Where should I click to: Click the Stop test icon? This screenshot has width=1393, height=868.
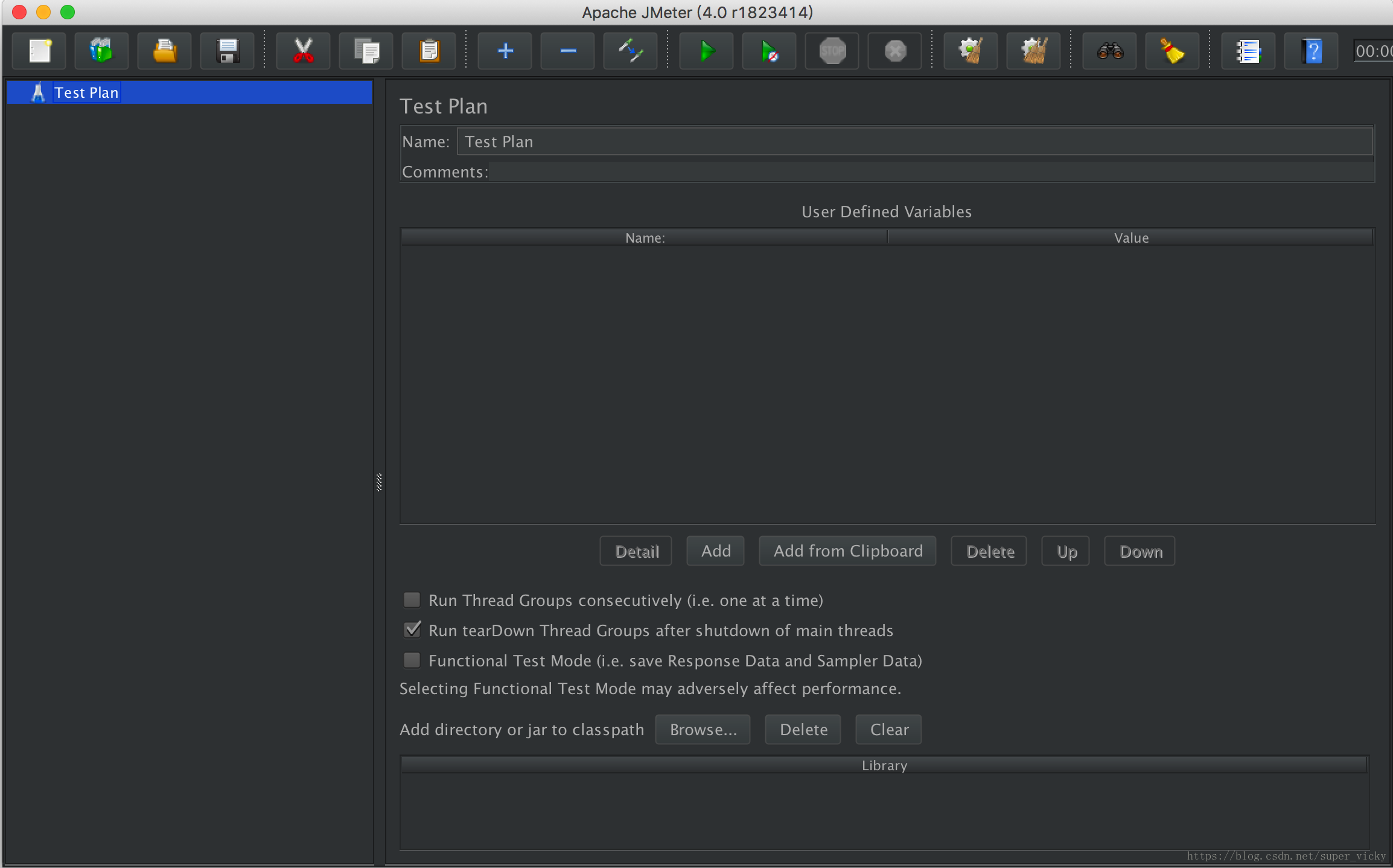click(x=832, y=51)
